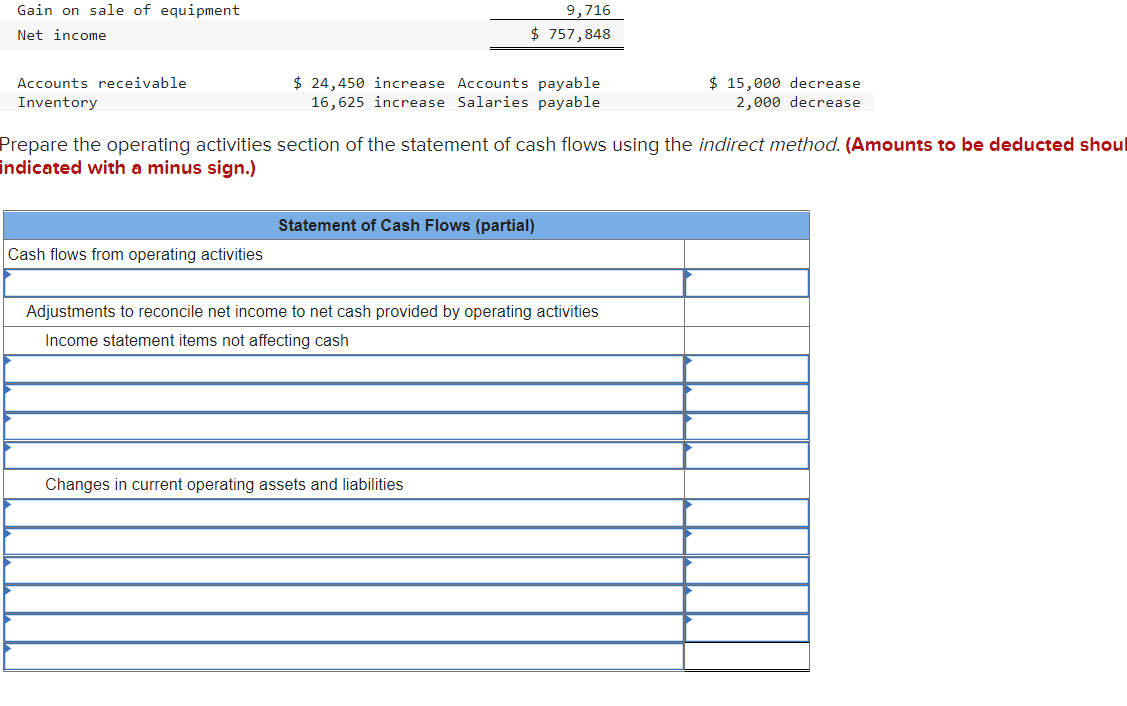The width and height of the screenshot is (1127, 706).
Task: Select fourth amount field under Income statement items
Action: [747, 455]
